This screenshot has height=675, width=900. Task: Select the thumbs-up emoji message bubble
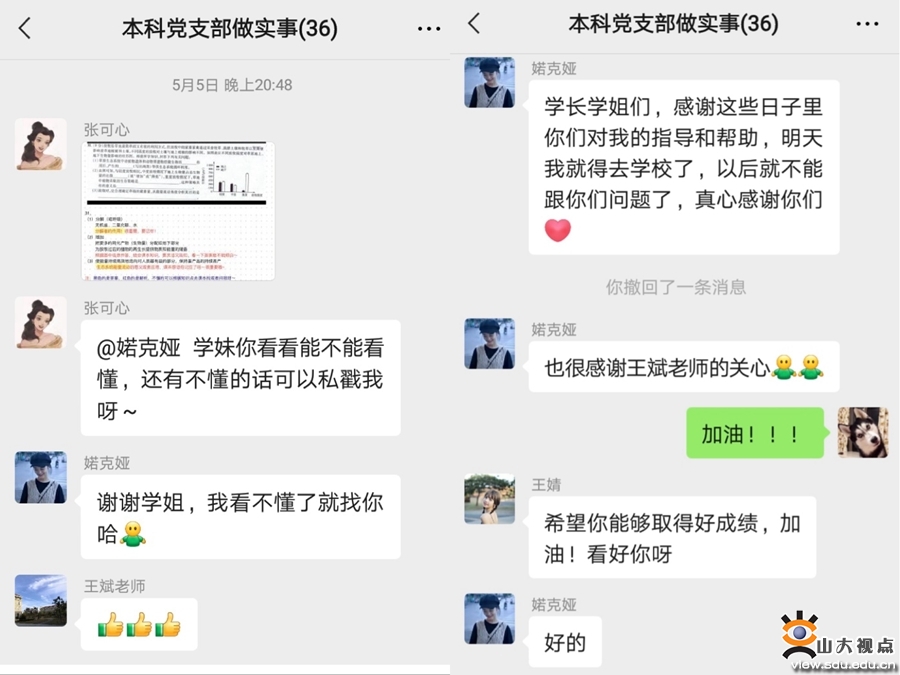139,624
